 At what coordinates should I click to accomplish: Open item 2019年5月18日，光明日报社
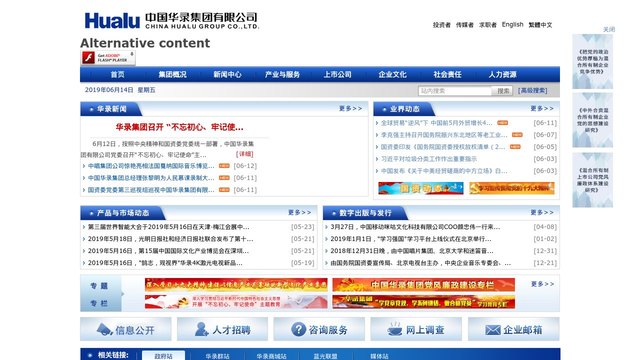170,239
